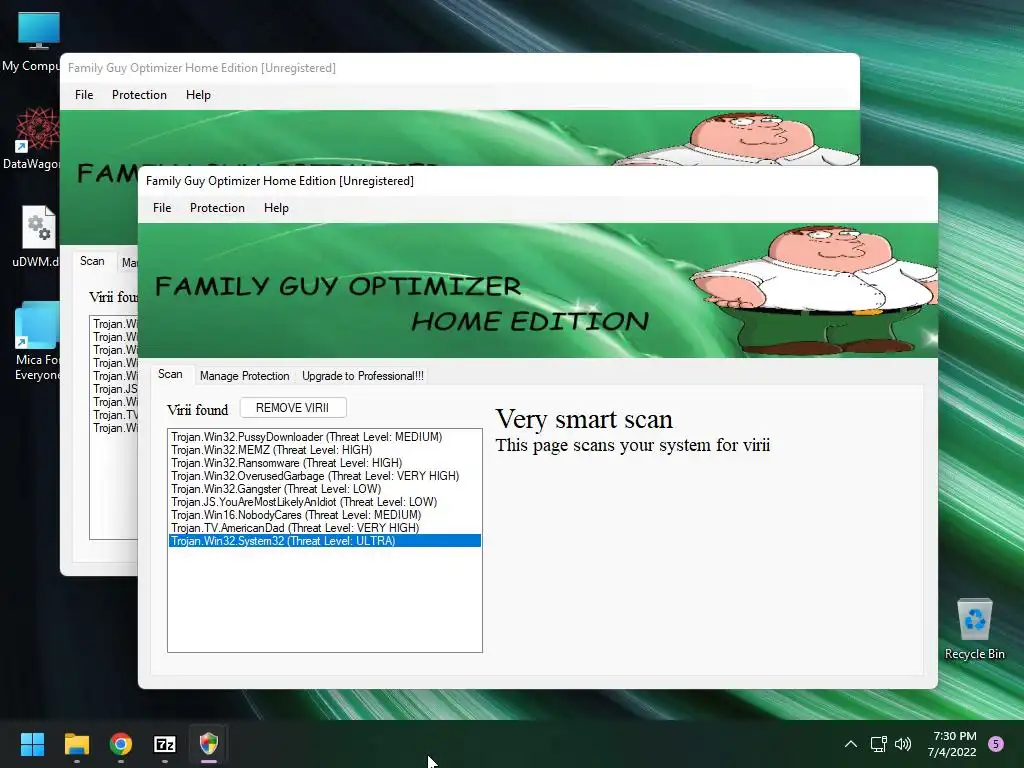Switch to the Manage Protection tab
The image size is (1024, 768).
(244, 376)
